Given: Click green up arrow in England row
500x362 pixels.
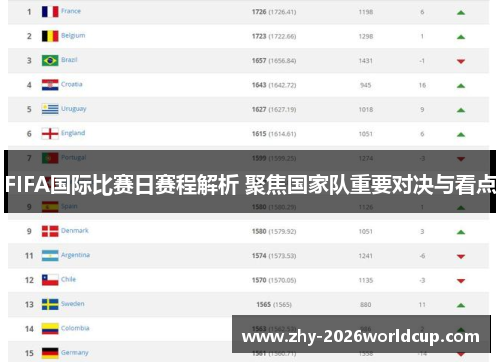Looking at the screenshot, I should click(461, 135).
